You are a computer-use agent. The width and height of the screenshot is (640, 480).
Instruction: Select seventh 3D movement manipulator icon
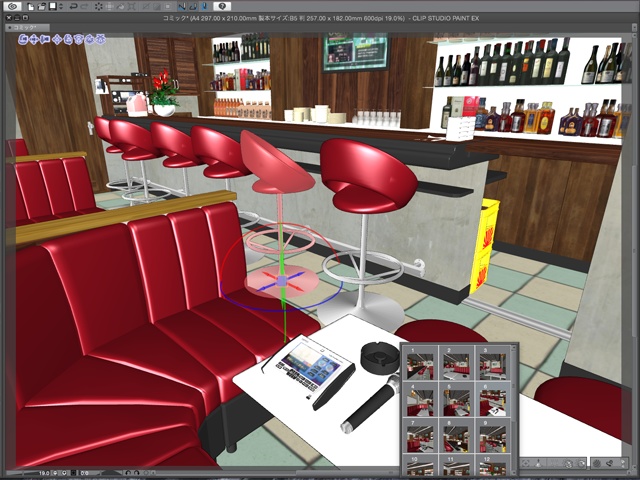click(x=90, y=39)
